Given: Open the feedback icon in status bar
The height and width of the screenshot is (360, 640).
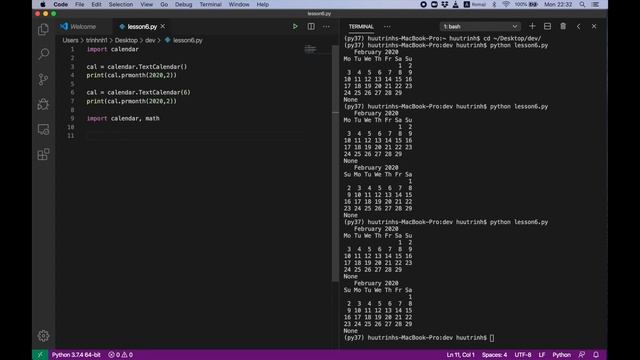Looking at the screenshot, I should coord(582,355).
